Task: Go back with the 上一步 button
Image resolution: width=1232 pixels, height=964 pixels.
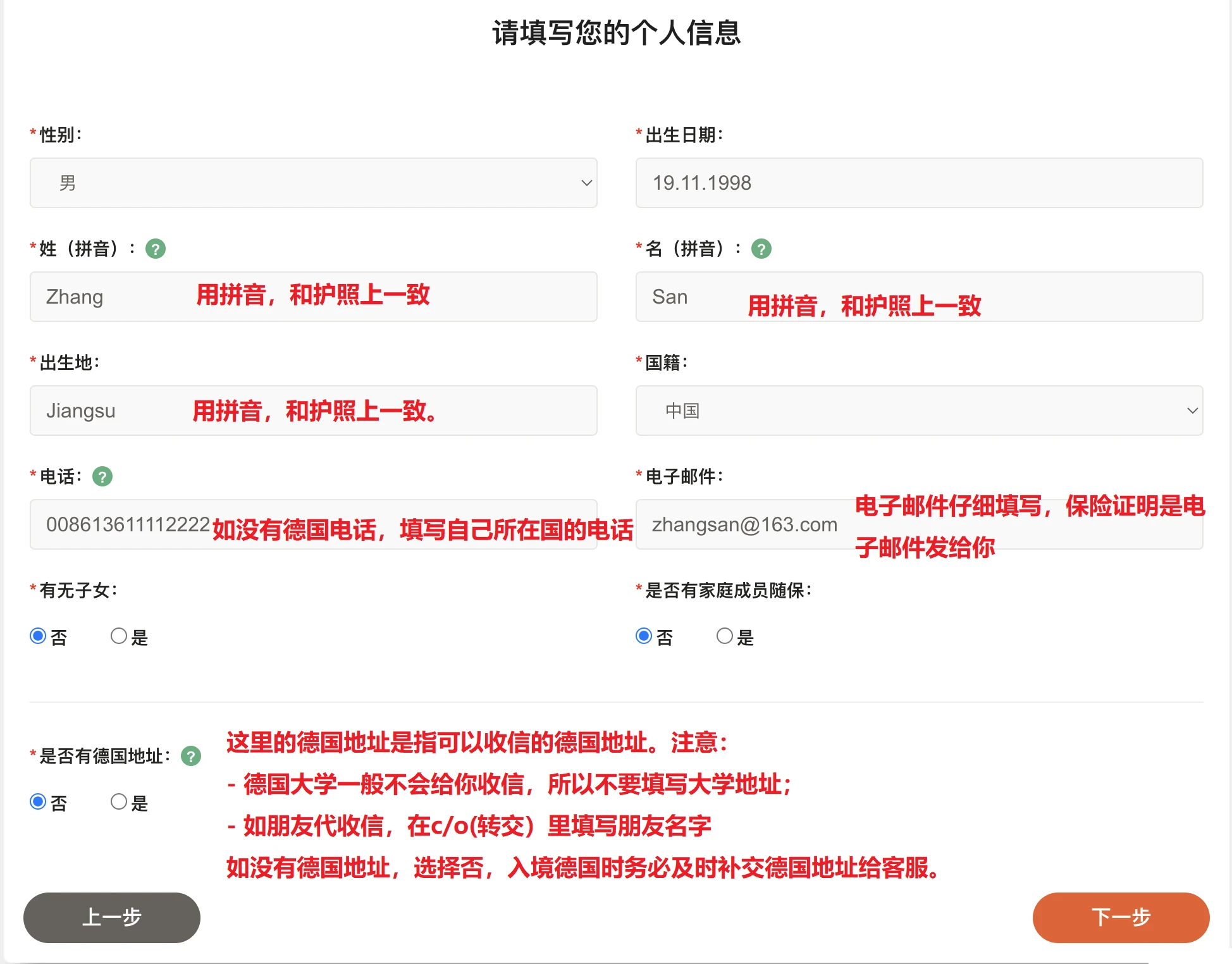Action: 112,917
